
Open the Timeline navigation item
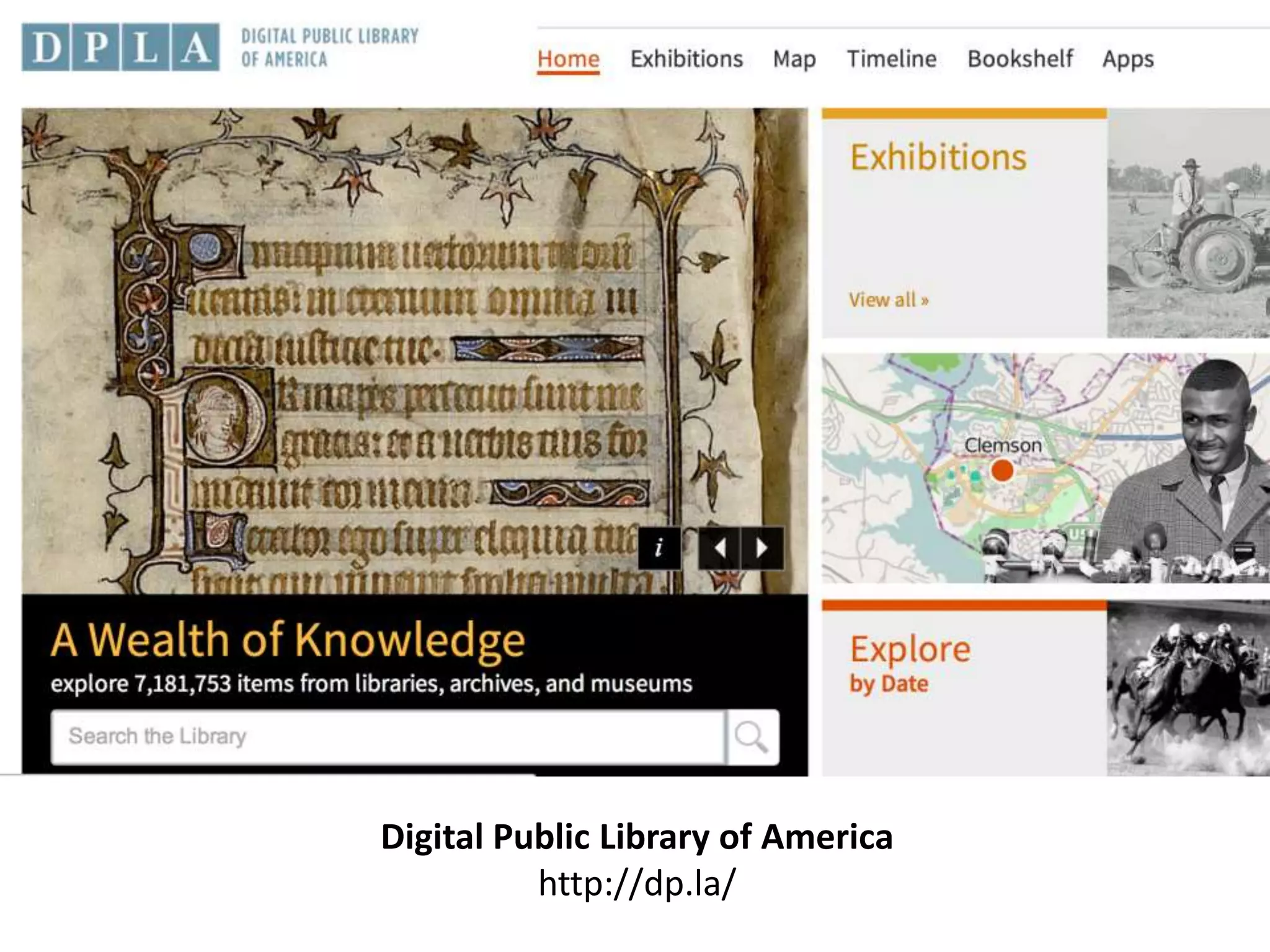pos(892,59)
